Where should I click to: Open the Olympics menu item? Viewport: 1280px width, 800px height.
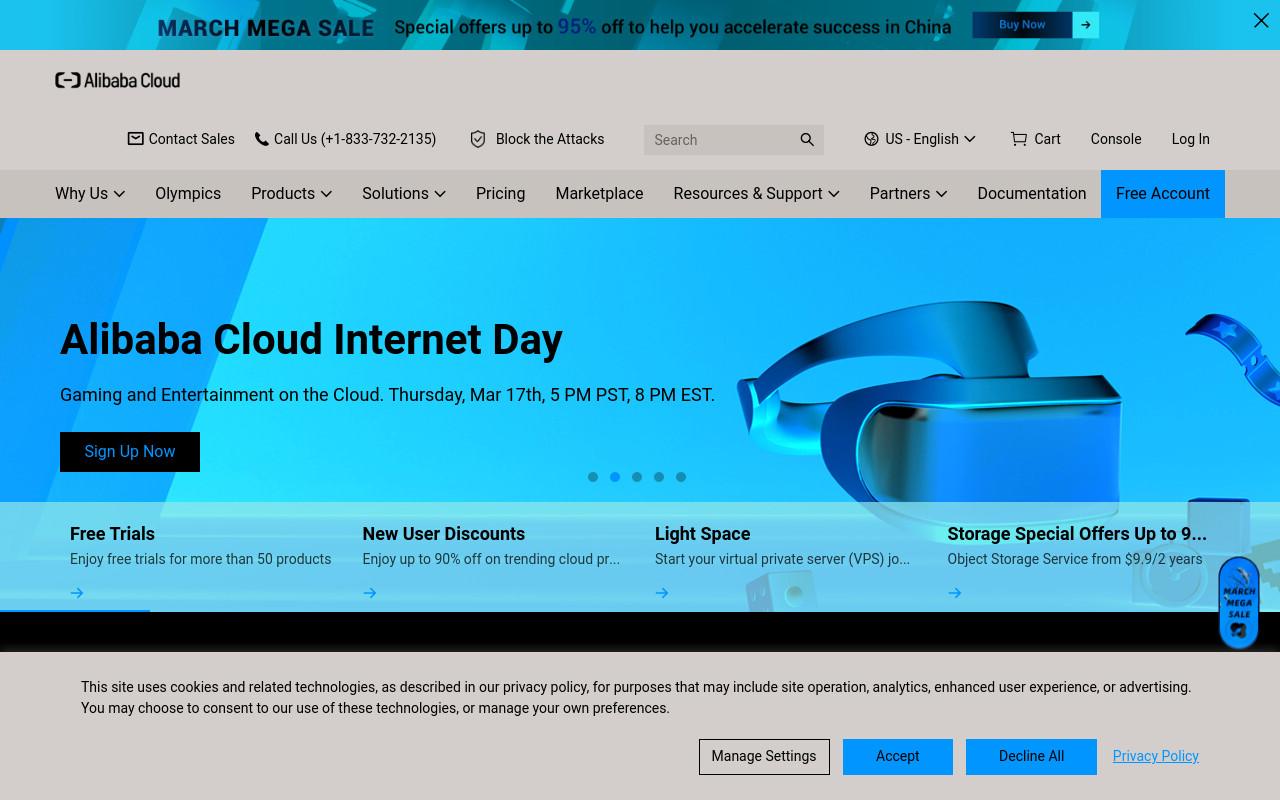tap(188, 194)
